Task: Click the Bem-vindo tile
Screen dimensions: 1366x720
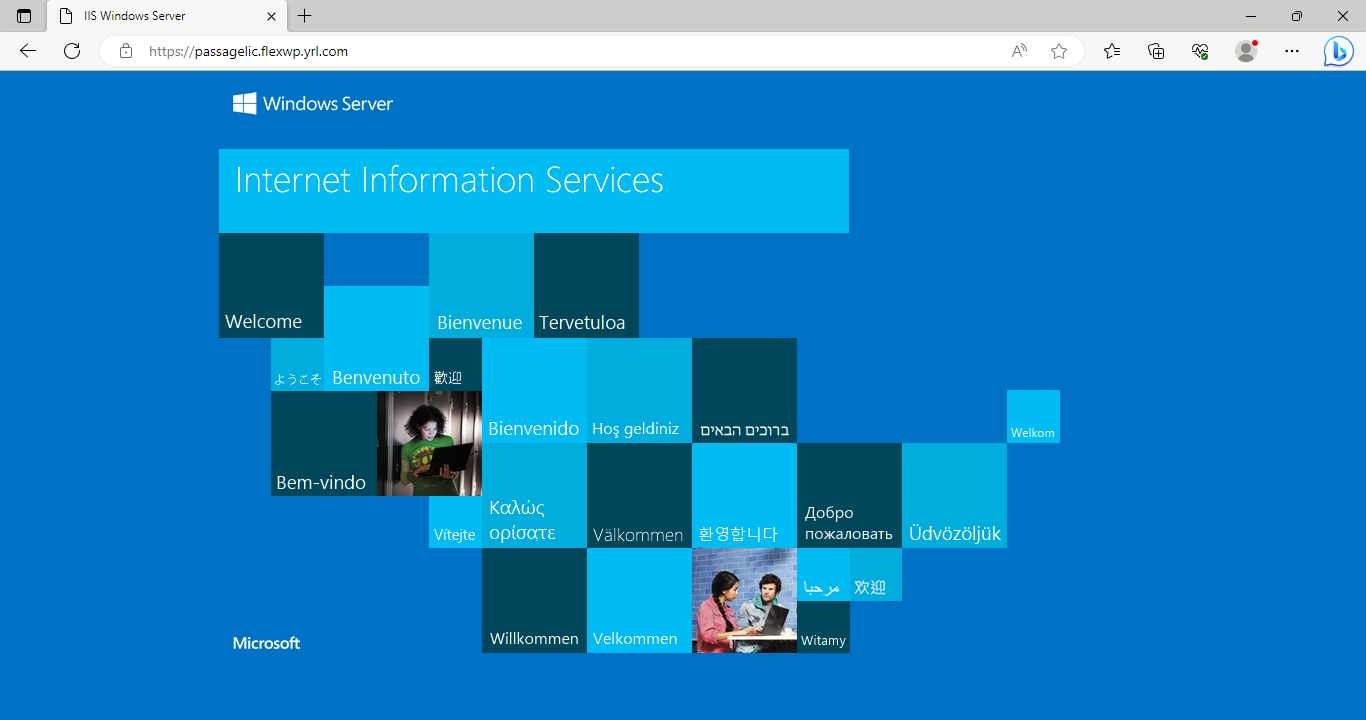Action: tap(323, 443)
